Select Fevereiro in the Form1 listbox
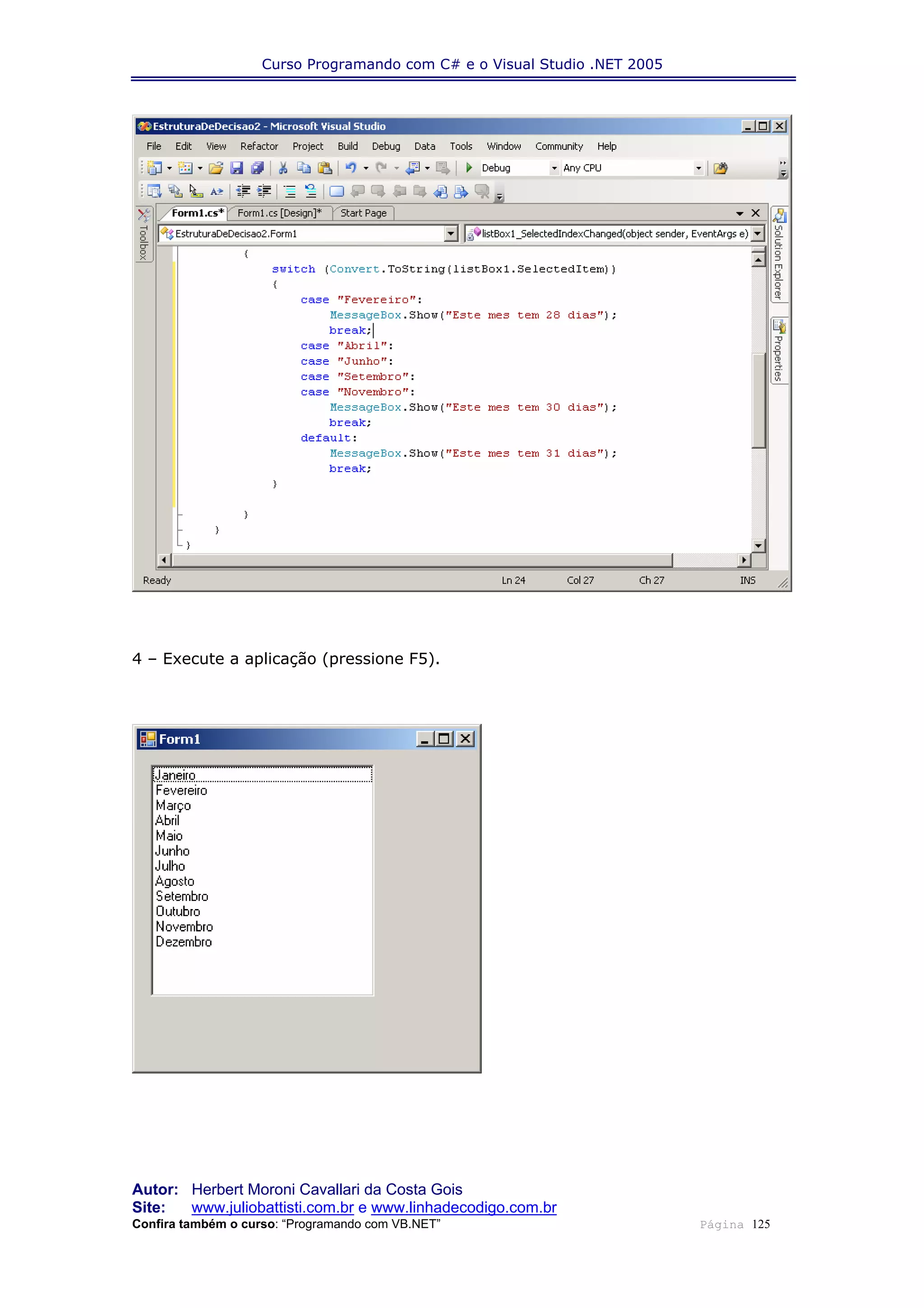The width and height of the screenshot is (924, 1308). 262,790
